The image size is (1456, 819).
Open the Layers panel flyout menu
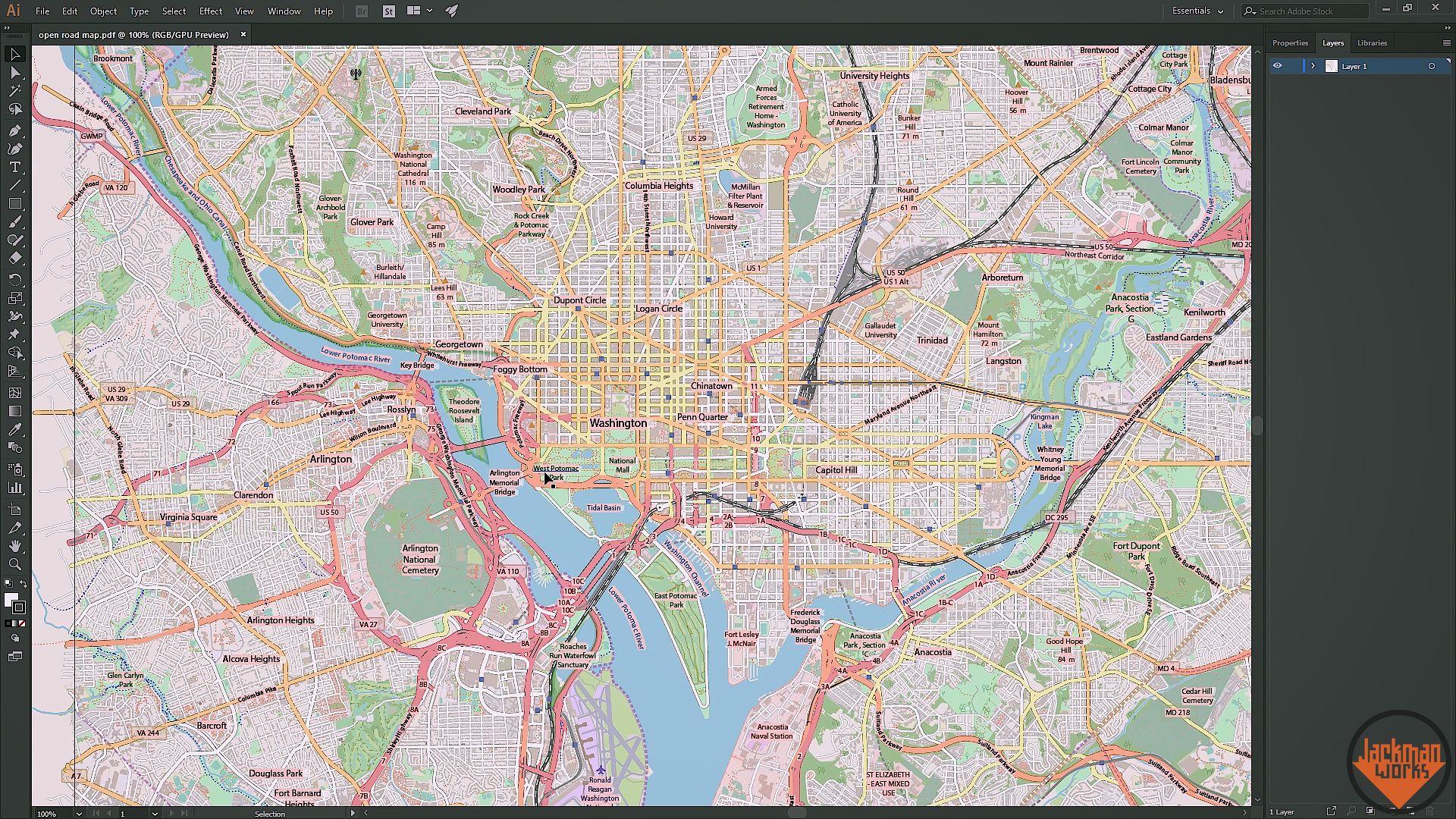pos(1445,42)
